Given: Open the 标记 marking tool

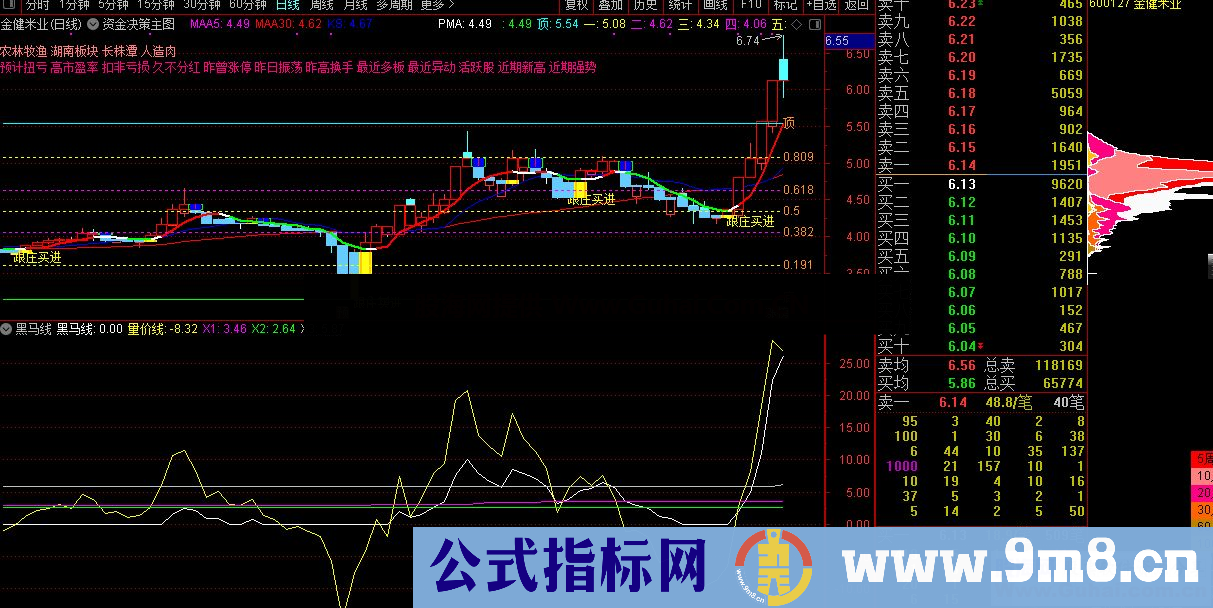Looking at the screenshot, I should 786,5.
